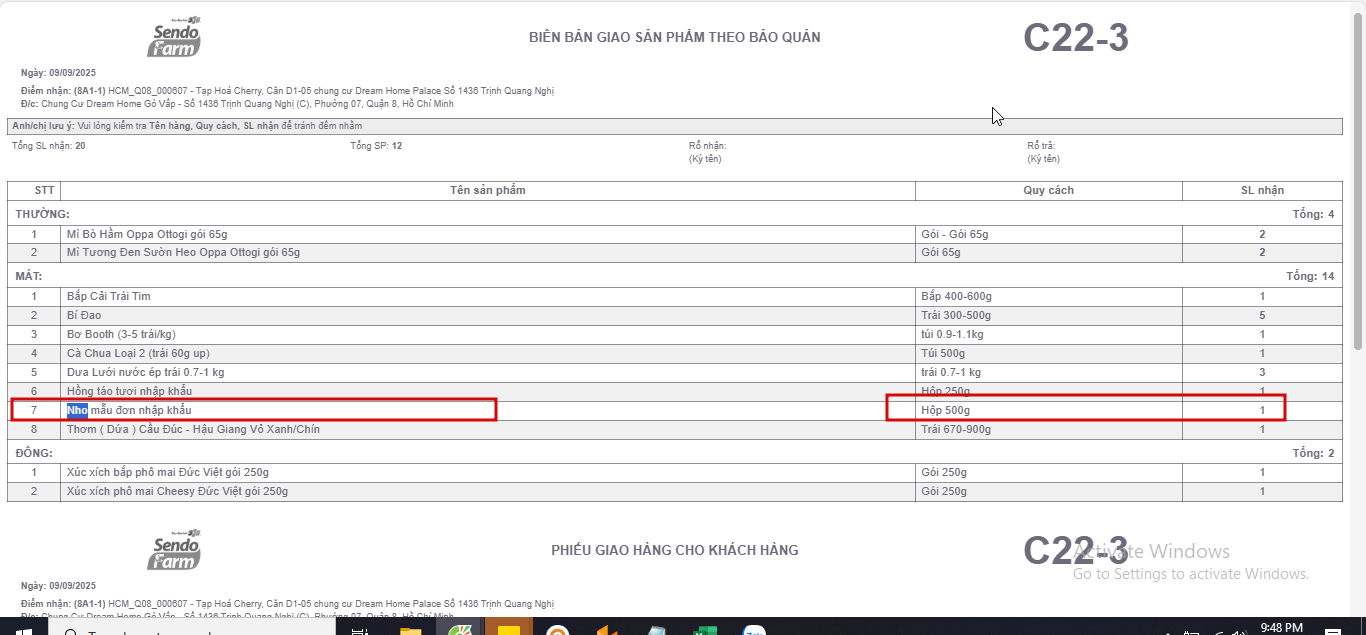The image size is (1366, 635).
Task: Click Tổng SP: 12
Action: point(376,146)
